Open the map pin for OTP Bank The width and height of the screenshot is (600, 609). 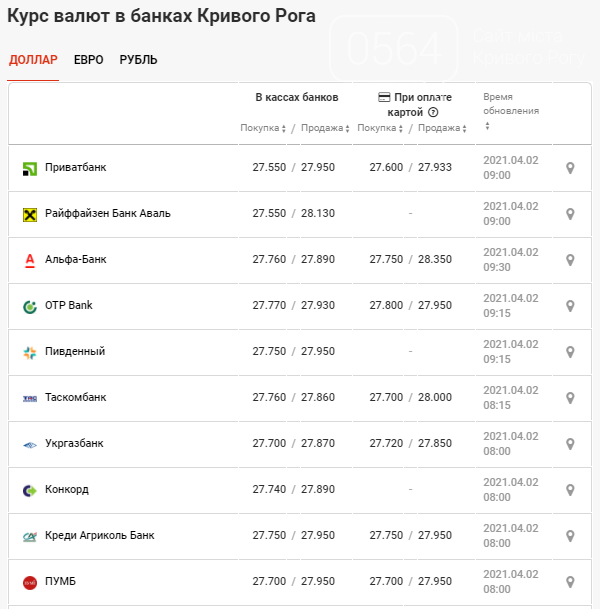coord(570,306)
